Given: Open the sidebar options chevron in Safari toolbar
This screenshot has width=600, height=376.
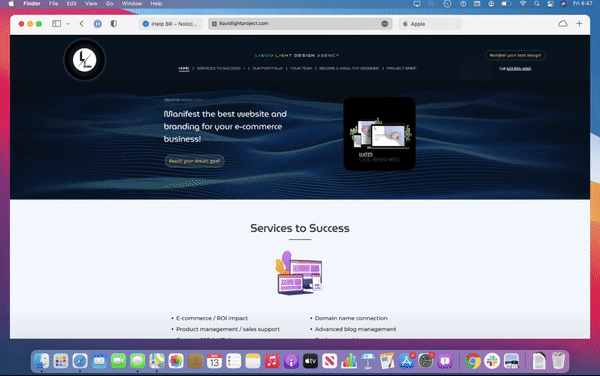Looking at the screenshot, I should tap(68, 24).
